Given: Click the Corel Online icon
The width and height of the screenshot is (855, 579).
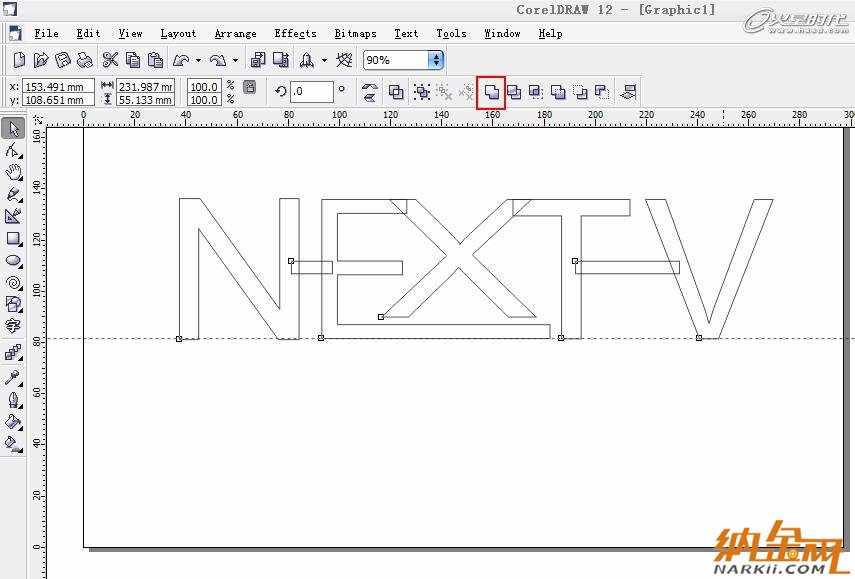Looking at the screenshot, I should pyautogui.click(x=344, y=59).
